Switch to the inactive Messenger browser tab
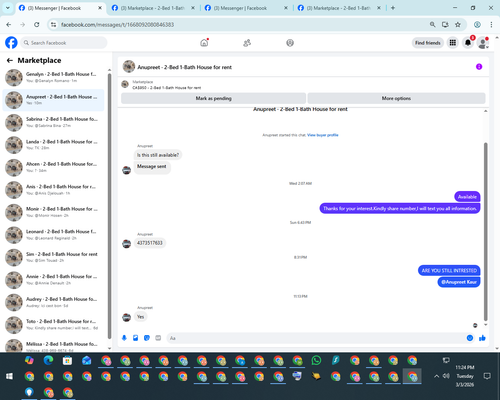The height and width of the screenshot is (400, 500). pyautogui.click(x=246, y=8)
